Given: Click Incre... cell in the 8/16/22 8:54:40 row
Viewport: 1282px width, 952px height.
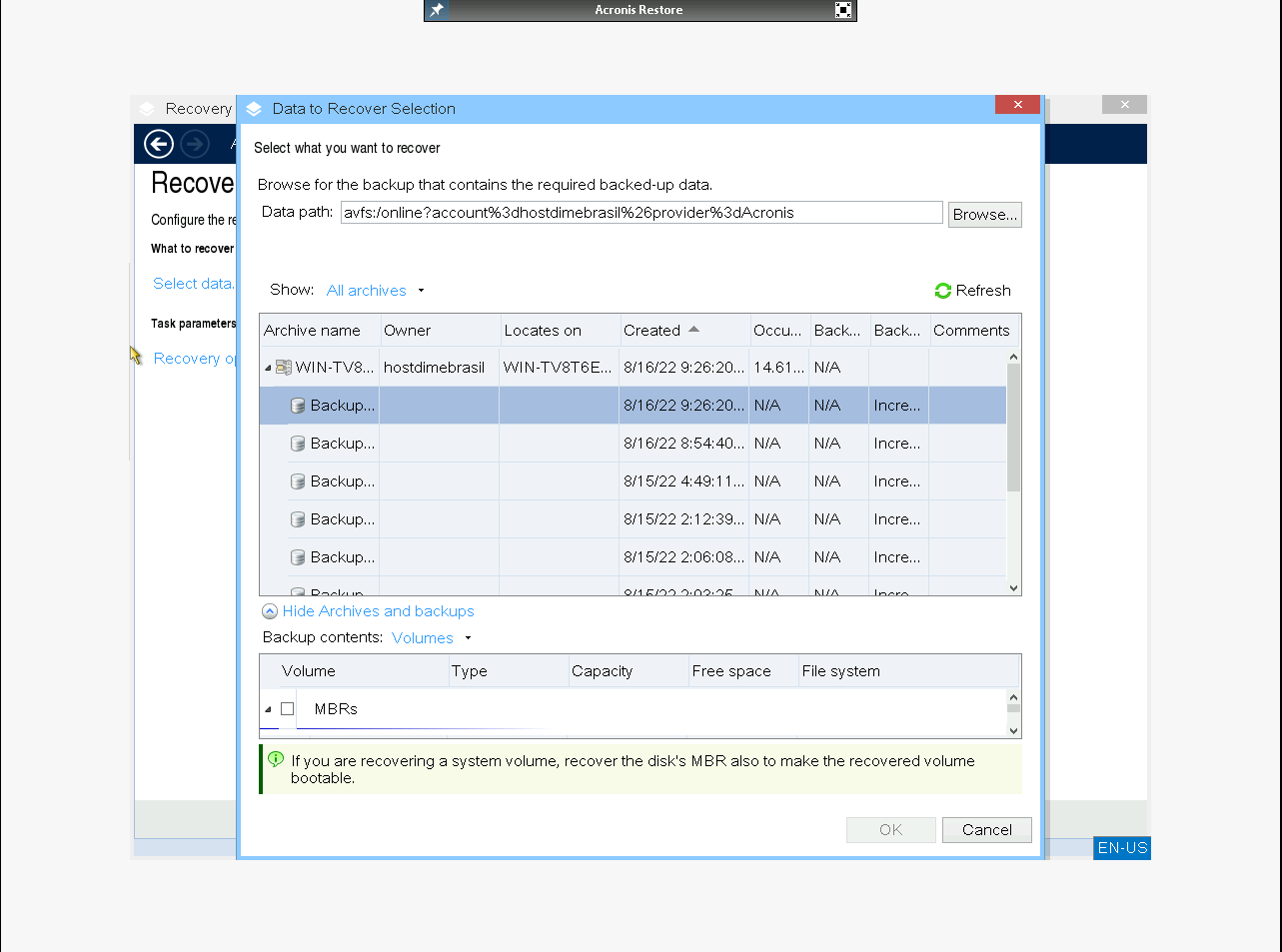Looking at the screenshot, I should (897, 444).
